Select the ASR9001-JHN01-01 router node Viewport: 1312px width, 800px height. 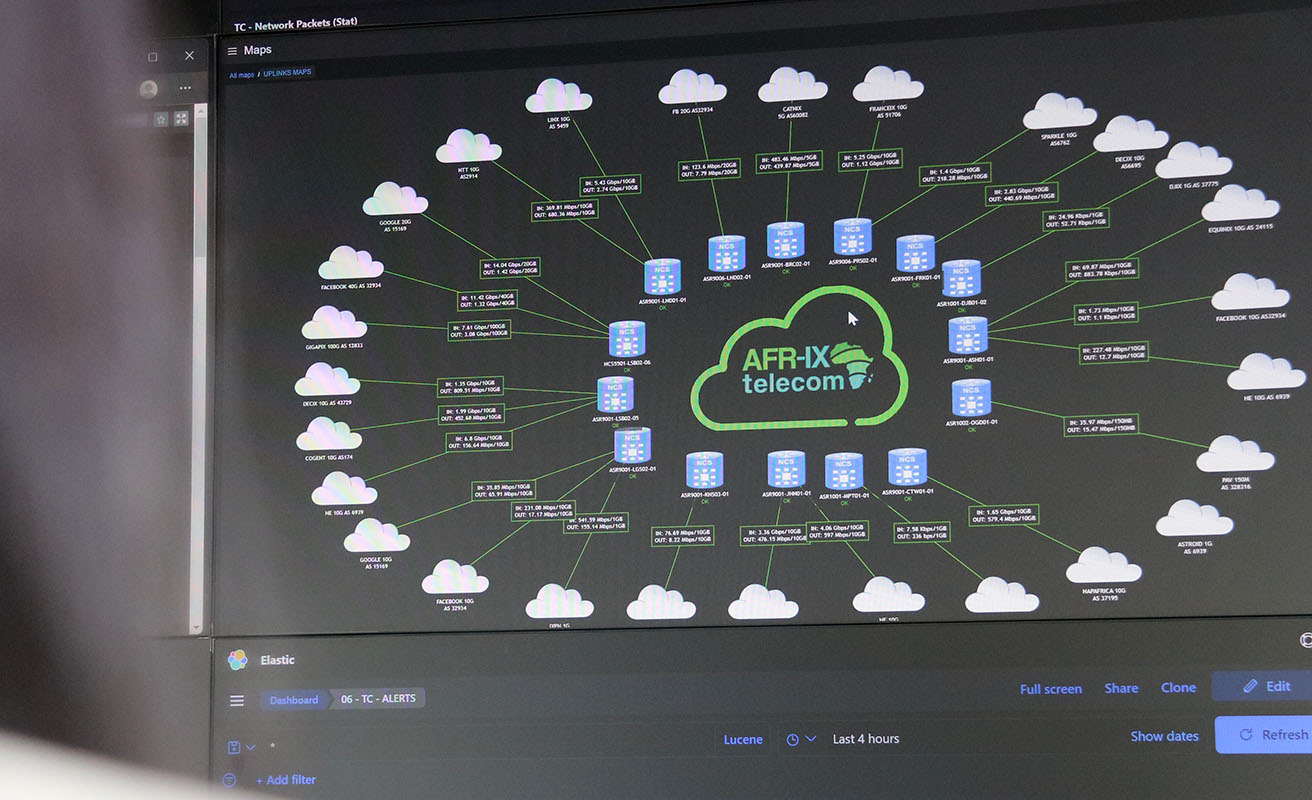pyautogui.click(x=786, y=470)
